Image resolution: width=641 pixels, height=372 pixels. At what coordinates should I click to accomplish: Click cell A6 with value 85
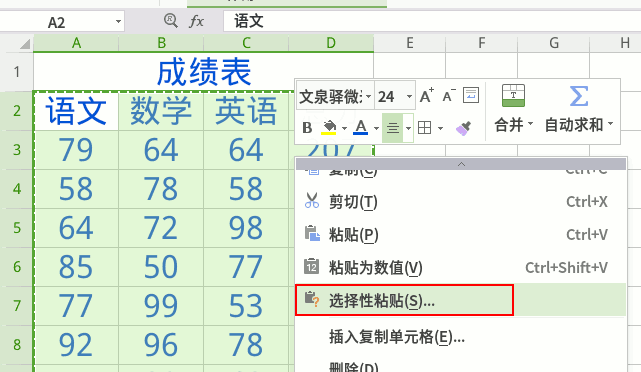[76, 267]
